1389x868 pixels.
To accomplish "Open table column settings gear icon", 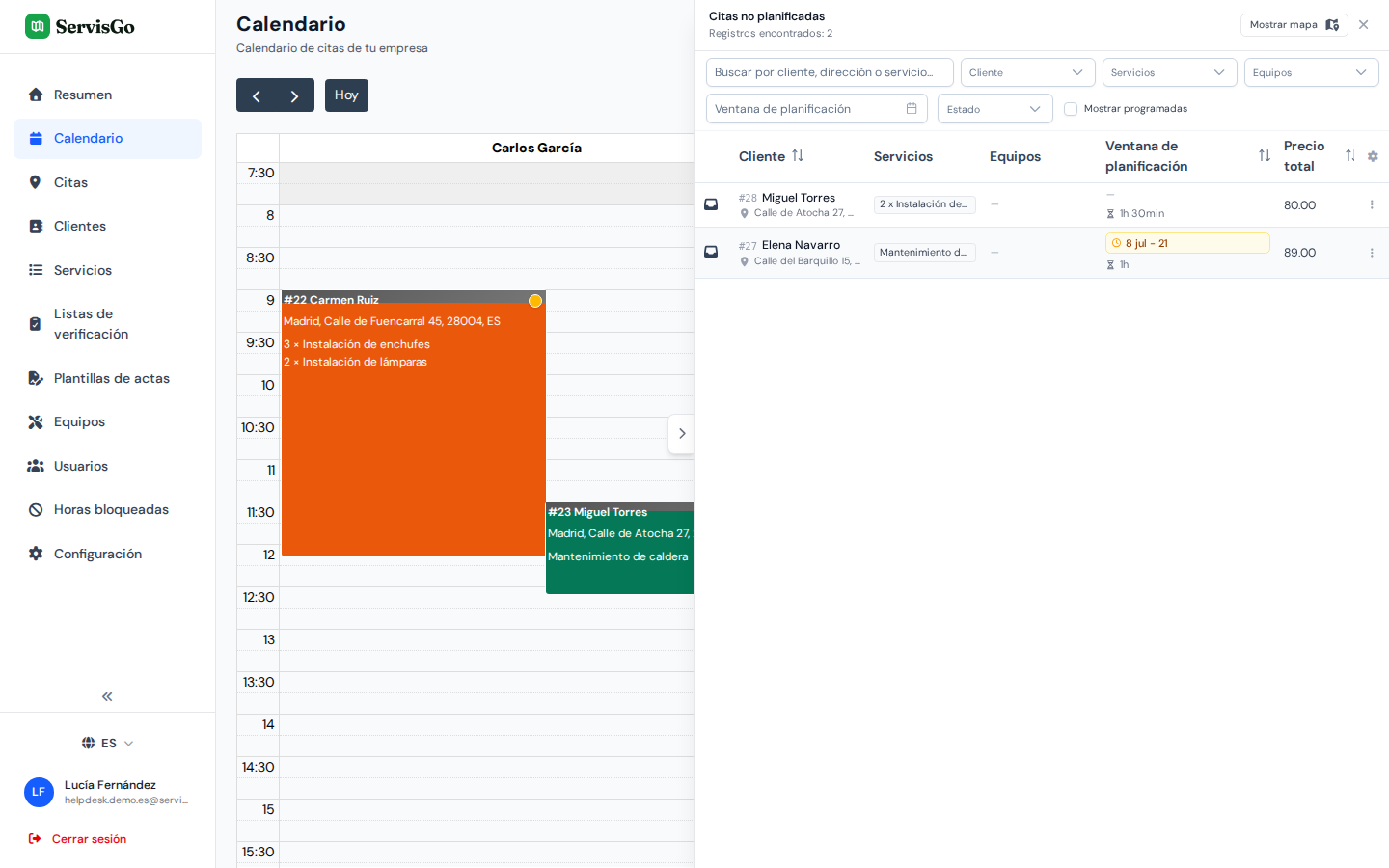I will [1373, 156].
